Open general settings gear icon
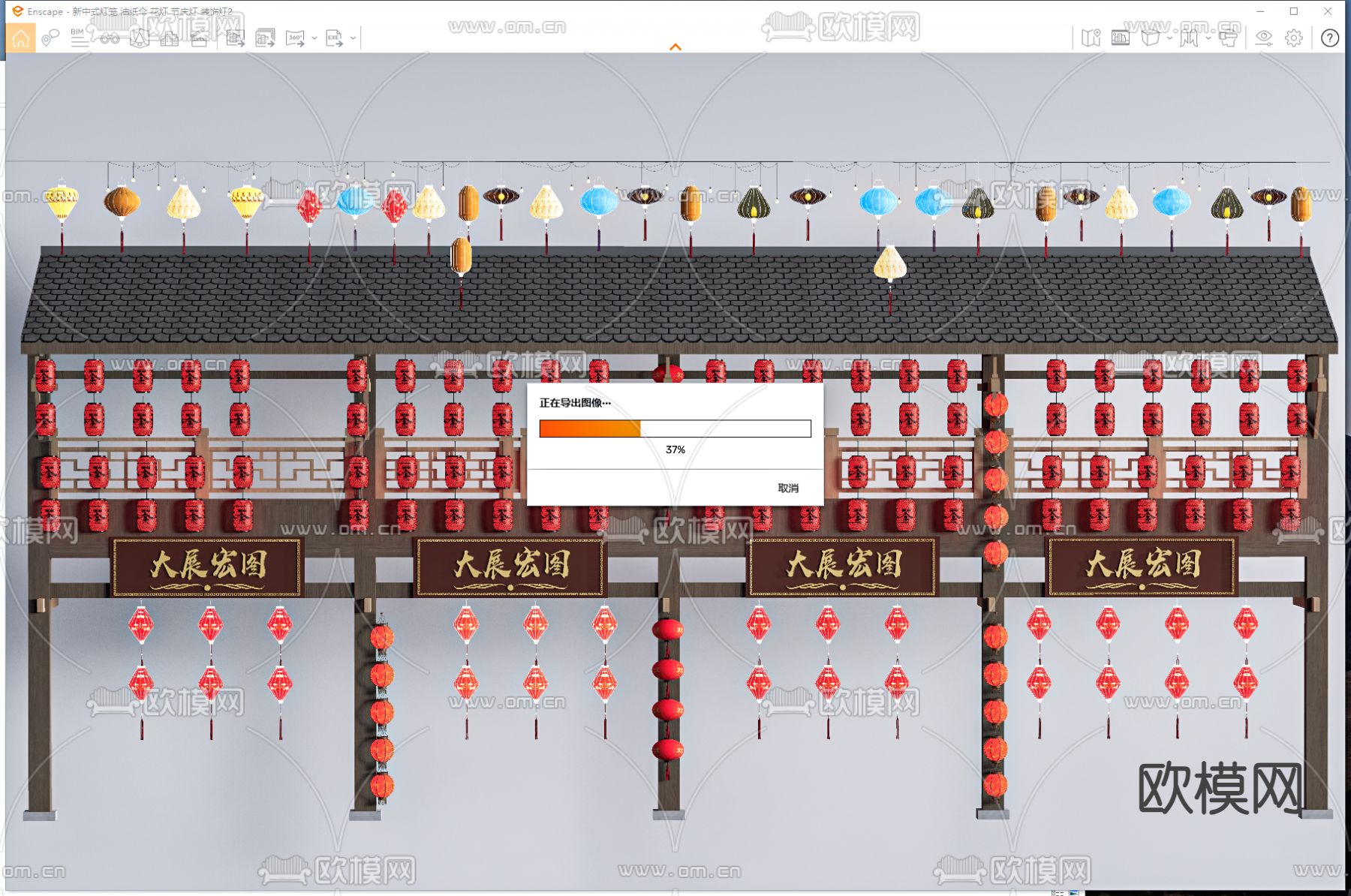Image resolution: width=1351 pixels, height=896 pixels. pyautogui.click(x=1294, y=38)
